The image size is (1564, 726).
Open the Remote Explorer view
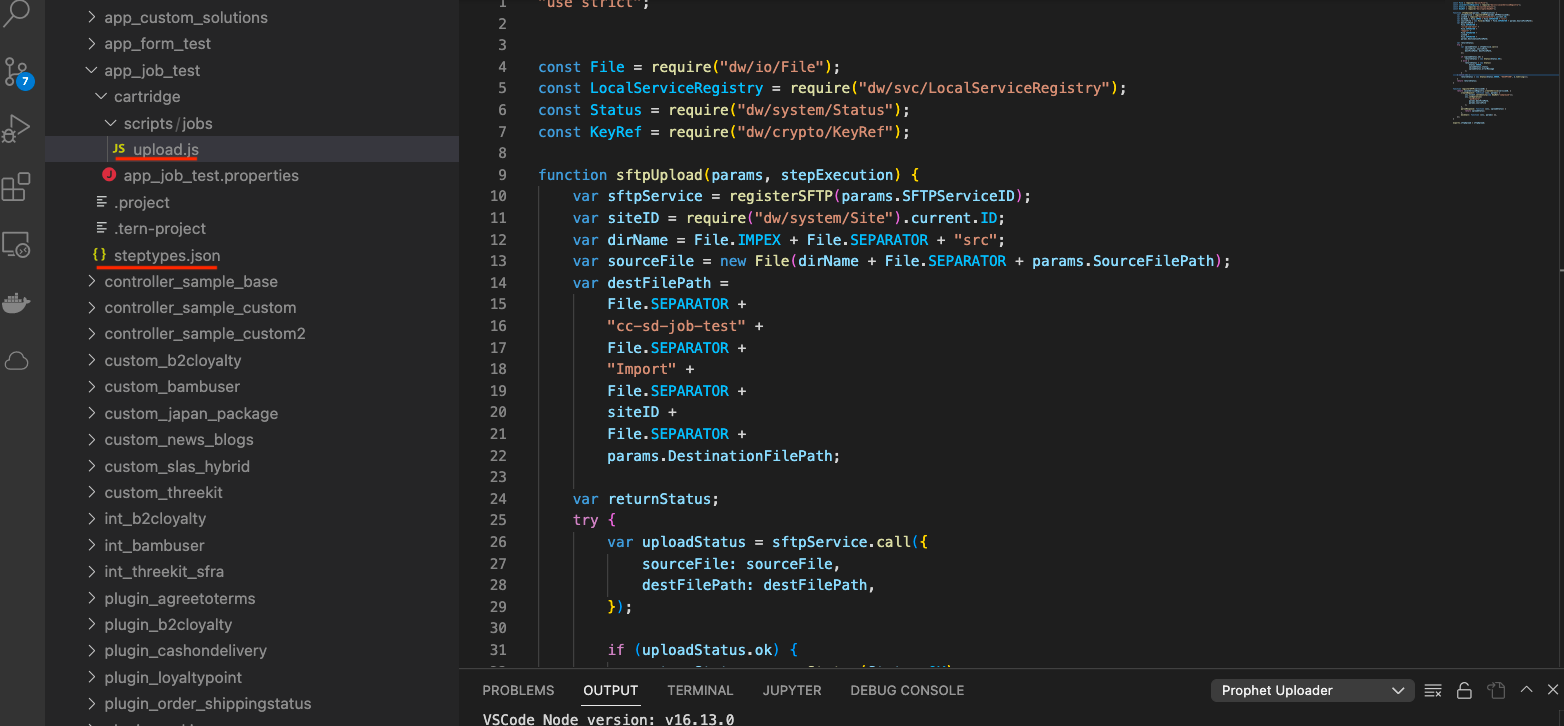pos(17,244)
